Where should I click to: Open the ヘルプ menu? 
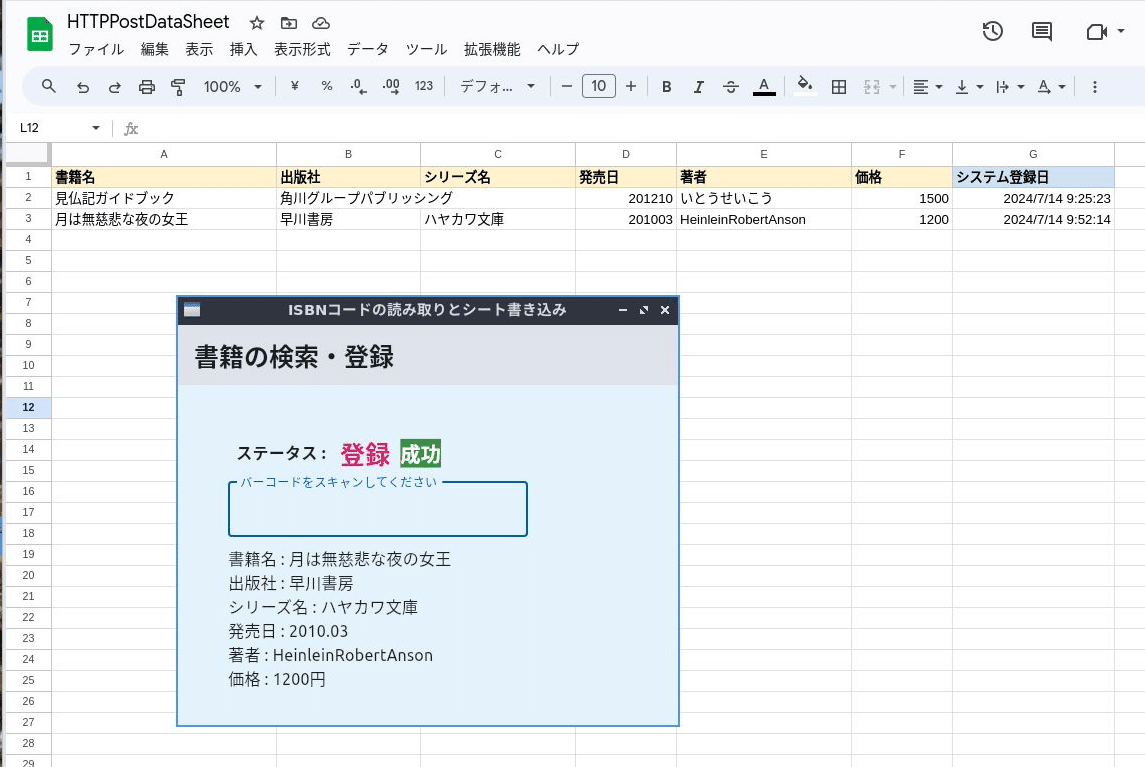point(558,49)
